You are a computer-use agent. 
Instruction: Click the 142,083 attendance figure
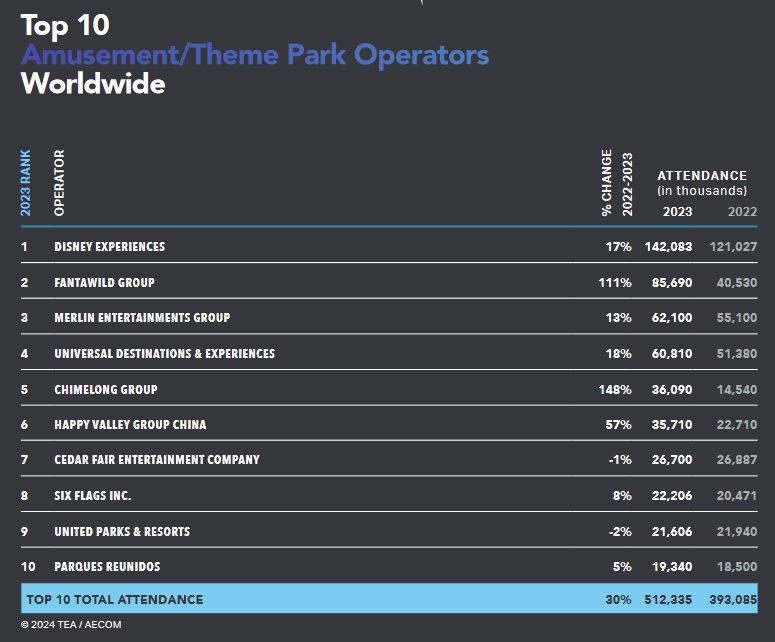(x=668, y=247)
